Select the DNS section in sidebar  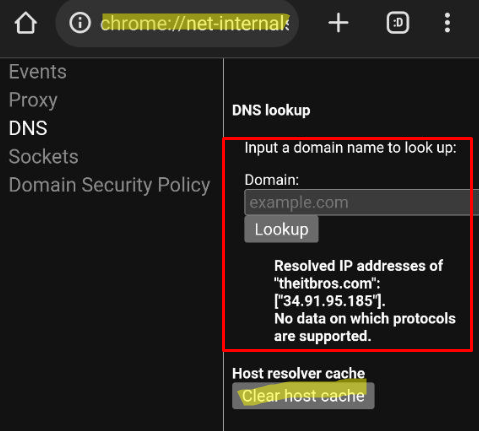click(x=28, y=128)
